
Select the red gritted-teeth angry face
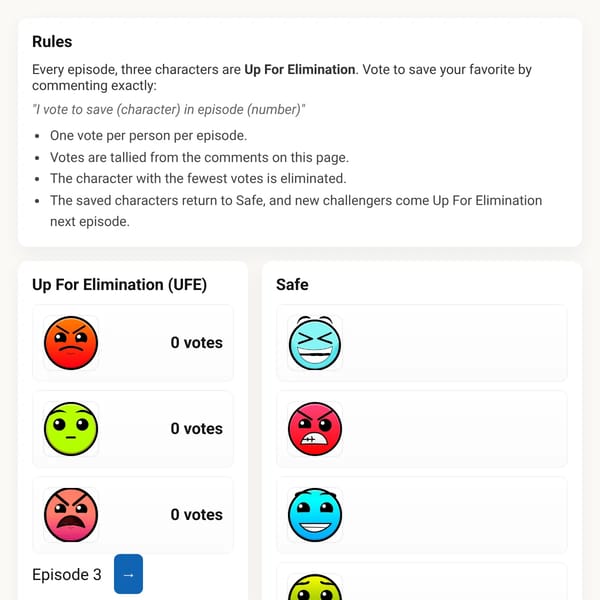pos(315,429)
